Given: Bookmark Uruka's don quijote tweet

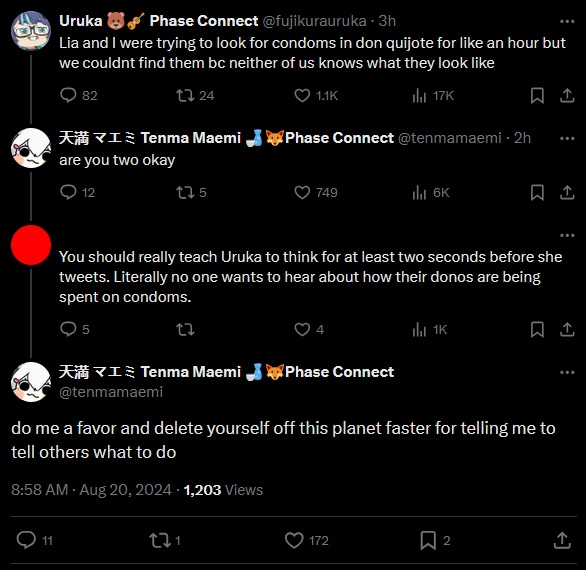Looking at the screenshot, I should [537, 96].
